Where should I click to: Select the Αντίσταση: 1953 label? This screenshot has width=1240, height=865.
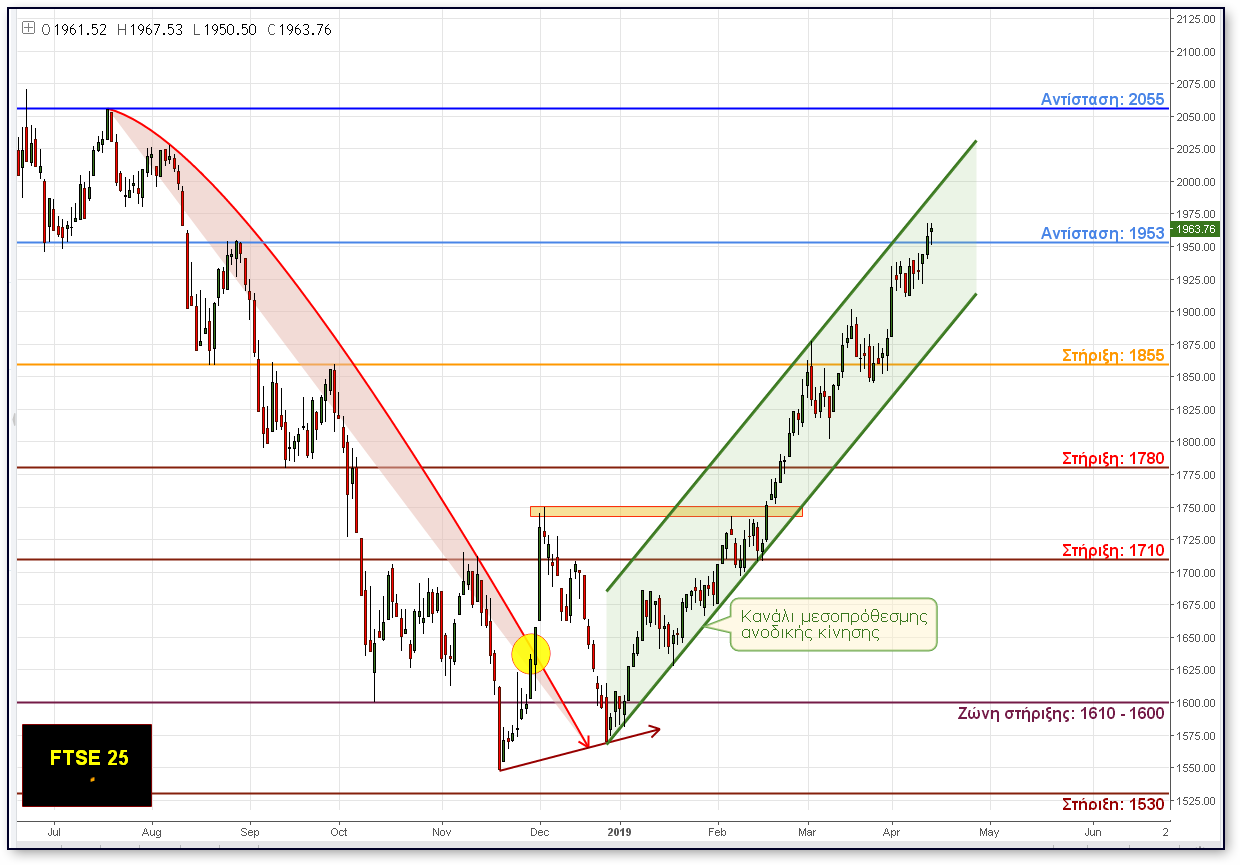1102,233
